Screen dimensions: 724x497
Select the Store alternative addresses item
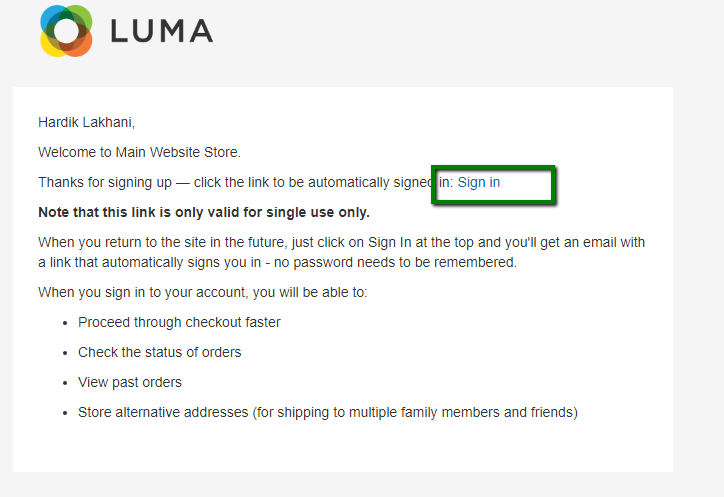pos(328,412)
